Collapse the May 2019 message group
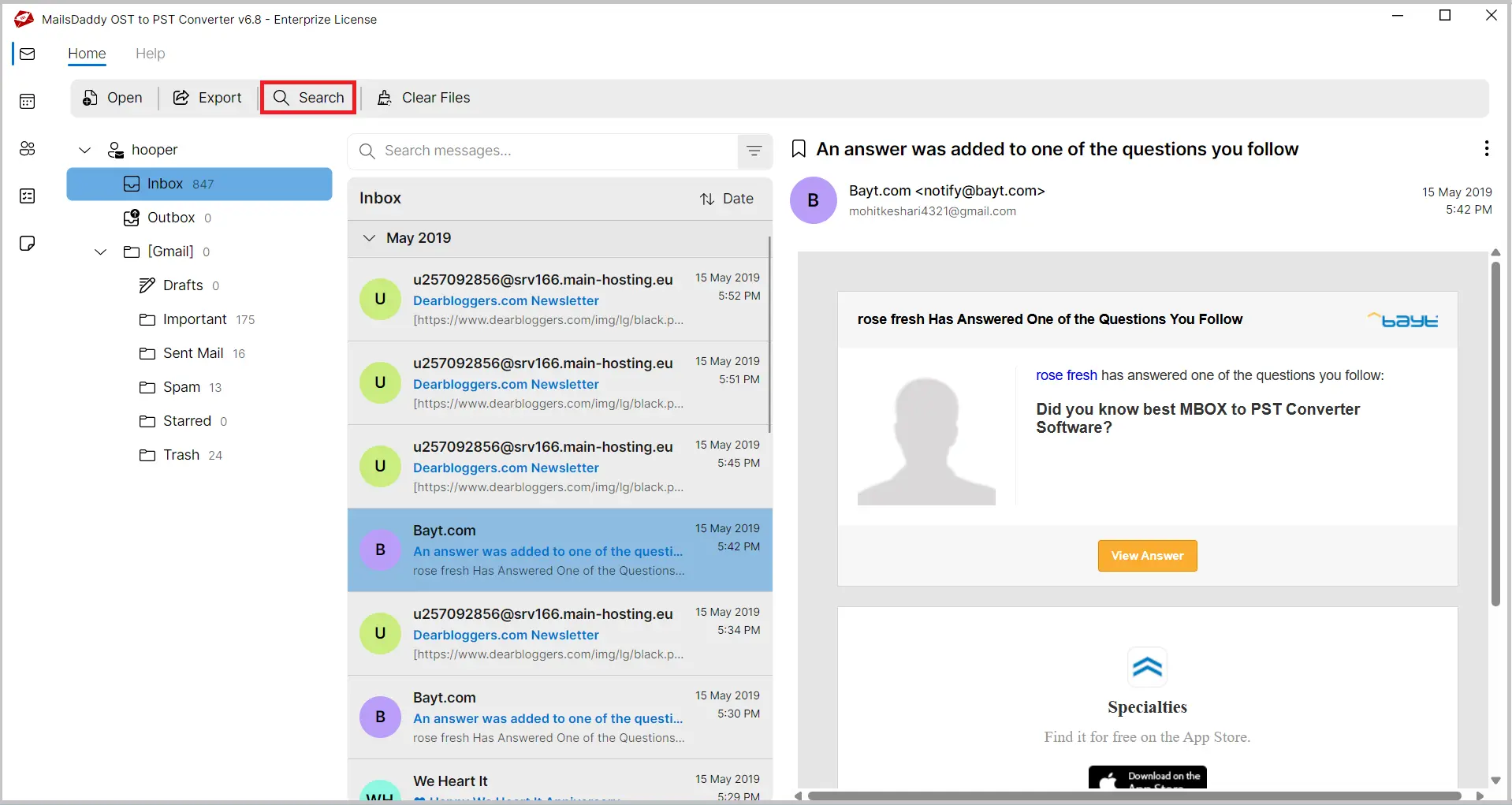The image size is (1512, 805). 369,238
